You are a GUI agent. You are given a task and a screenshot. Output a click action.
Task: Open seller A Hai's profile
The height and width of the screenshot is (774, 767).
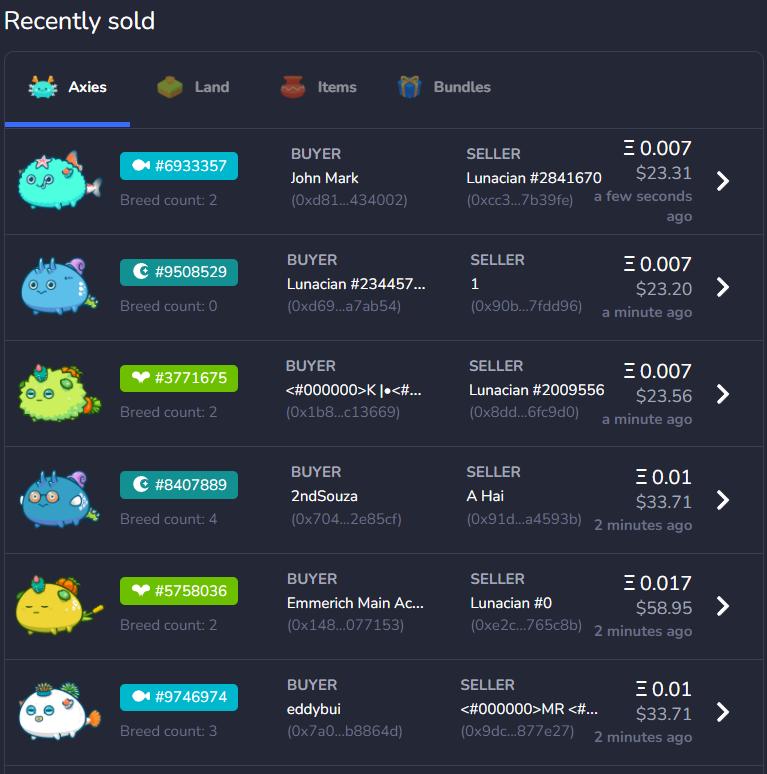point(485,496)
